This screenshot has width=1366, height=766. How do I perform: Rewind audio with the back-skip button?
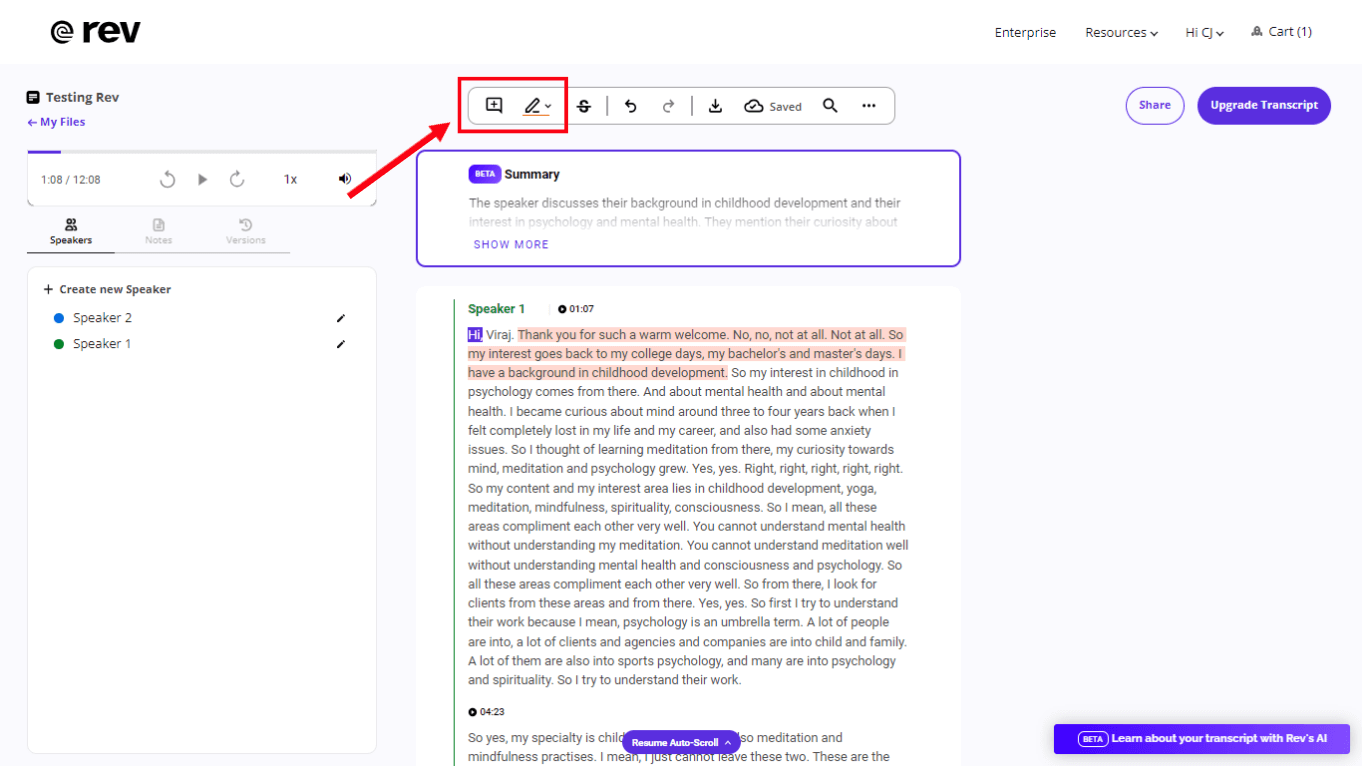[x=168, y=179]
